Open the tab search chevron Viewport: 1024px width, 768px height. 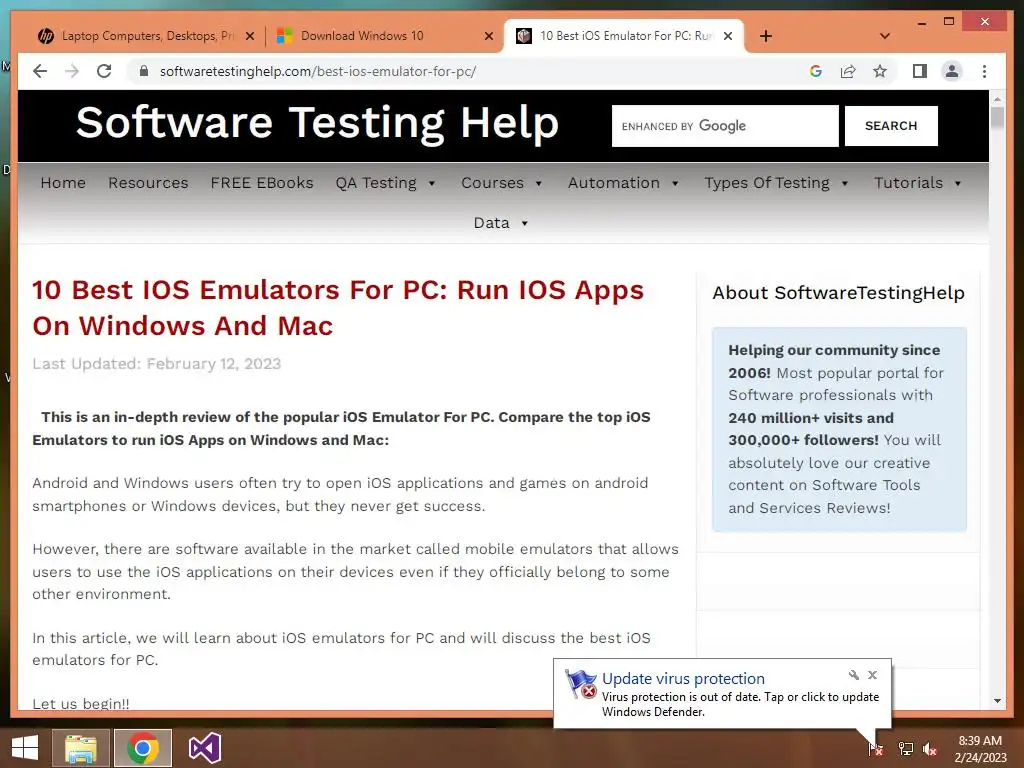(x=884, y=36)
